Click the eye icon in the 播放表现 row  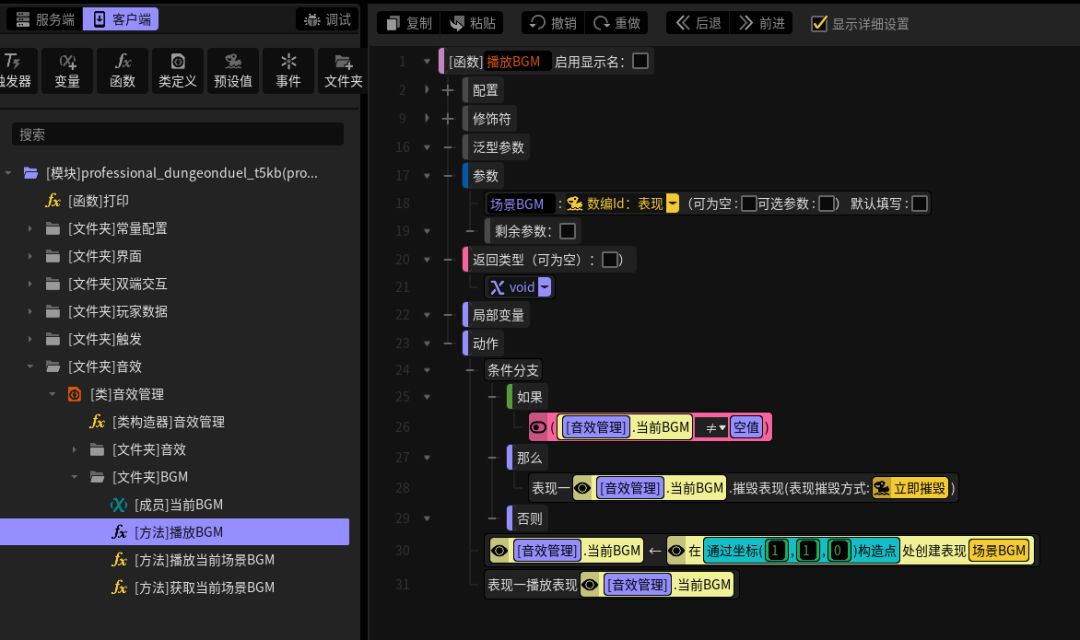[590, 585]
